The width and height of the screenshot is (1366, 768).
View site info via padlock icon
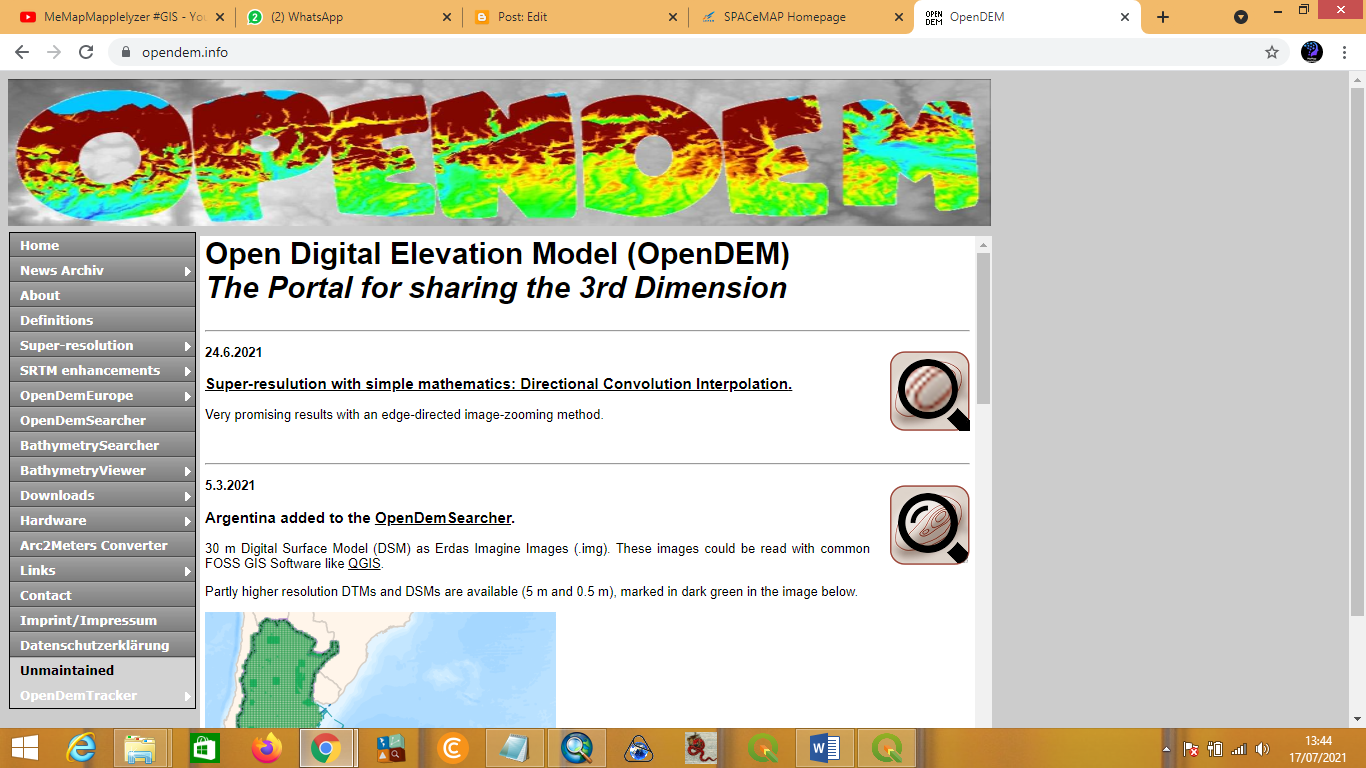pyautogui.click(x=126, y=52)
